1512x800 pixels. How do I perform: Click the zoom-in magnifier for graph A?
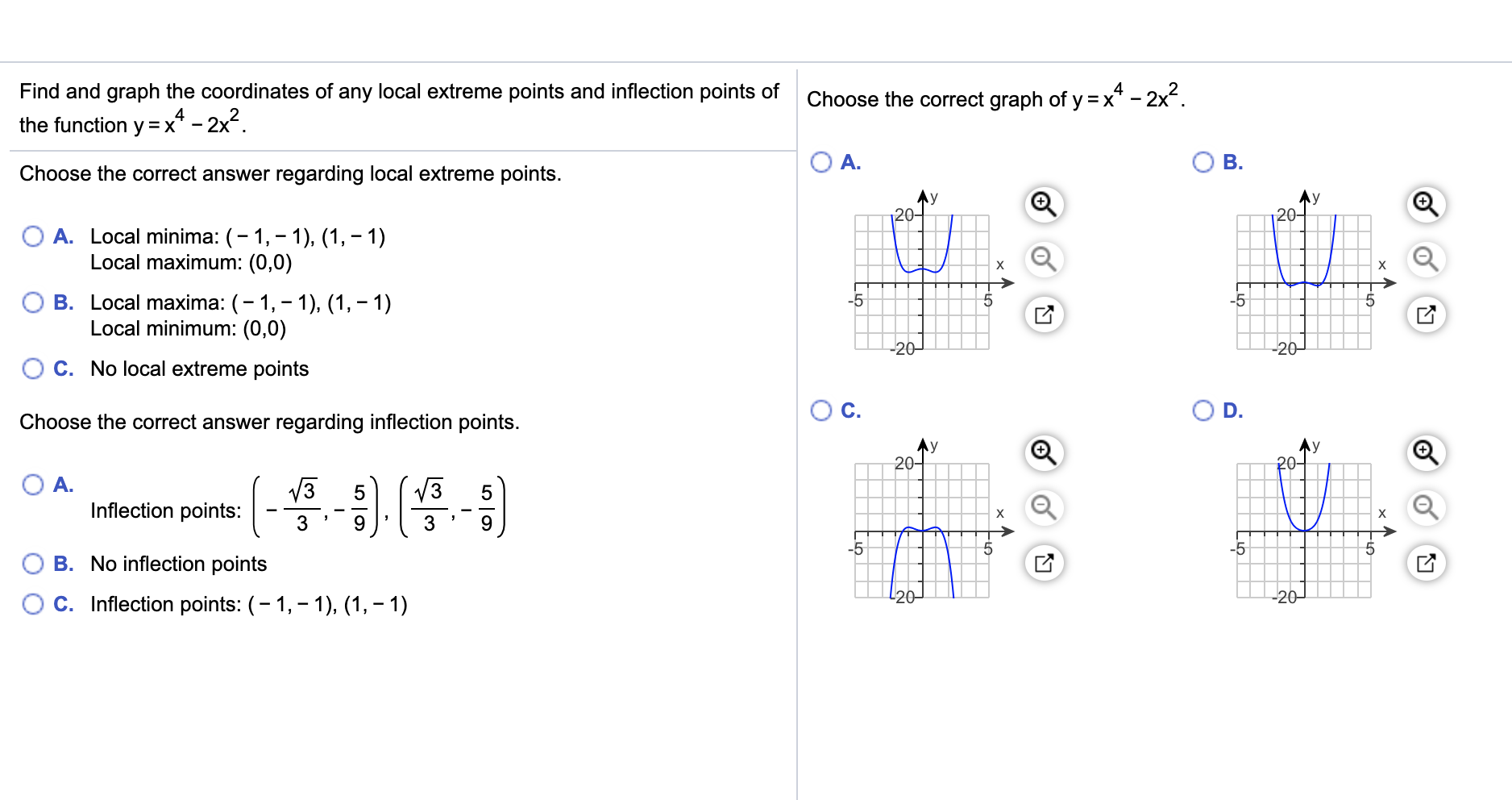click(1043, 205)
